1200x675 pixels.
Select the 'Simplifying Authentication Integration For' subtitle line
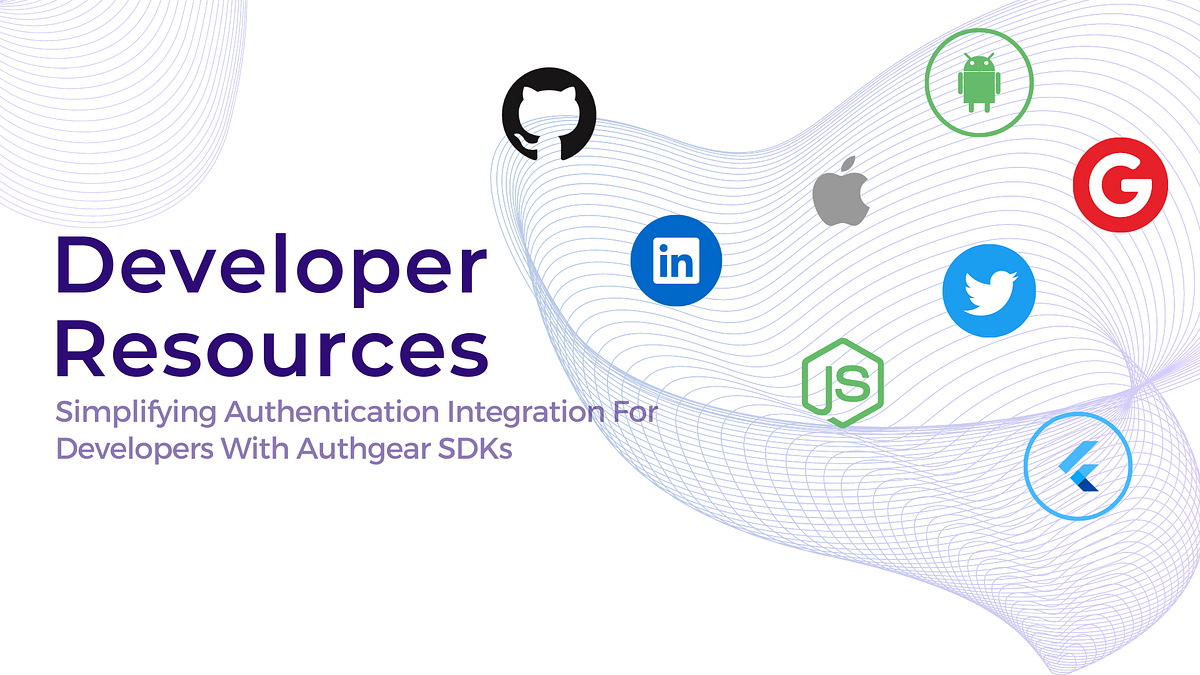coord(355,411)
